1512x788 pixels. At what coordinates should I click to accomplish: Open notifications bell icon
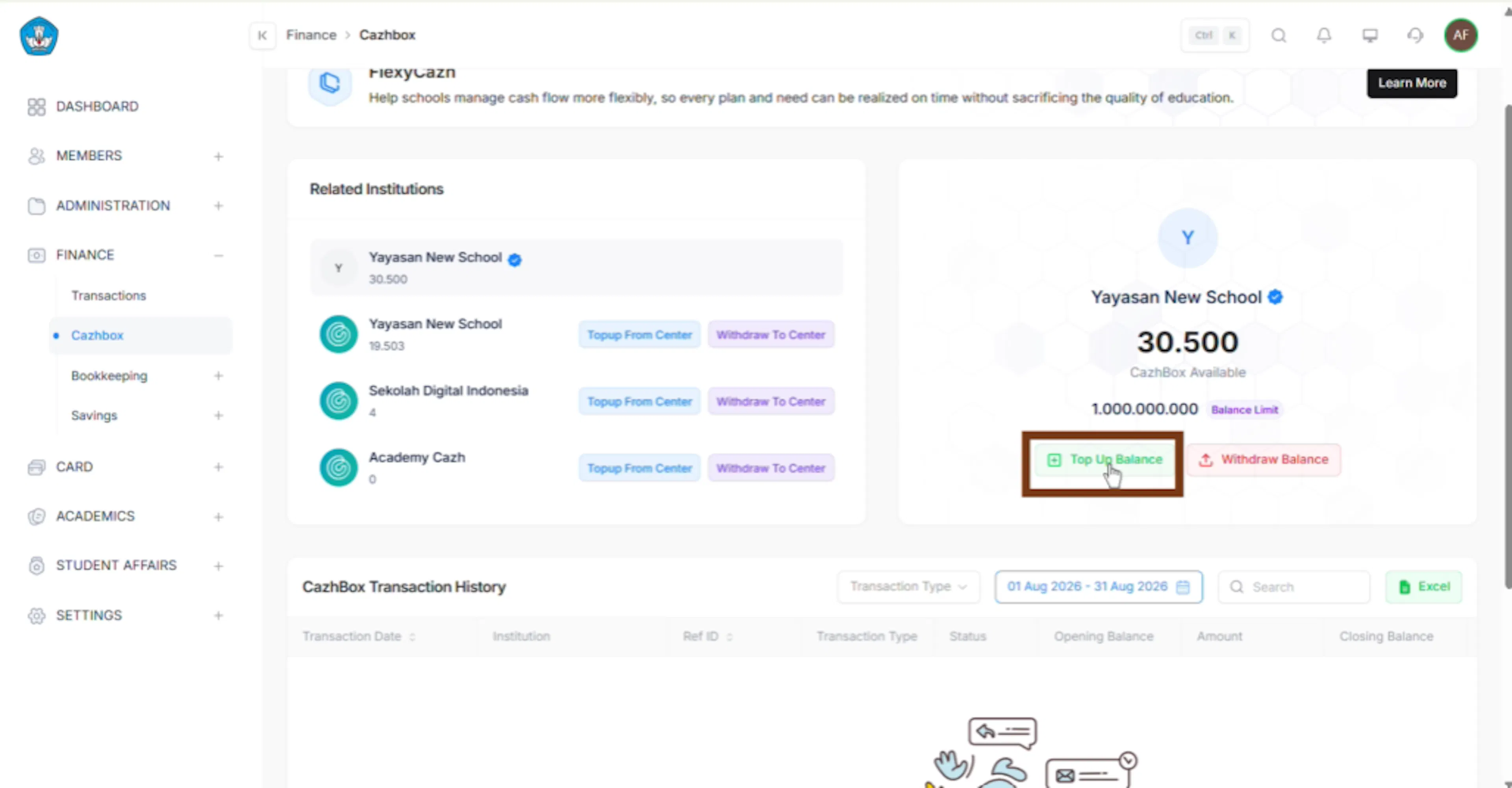tap(1323, 35)
